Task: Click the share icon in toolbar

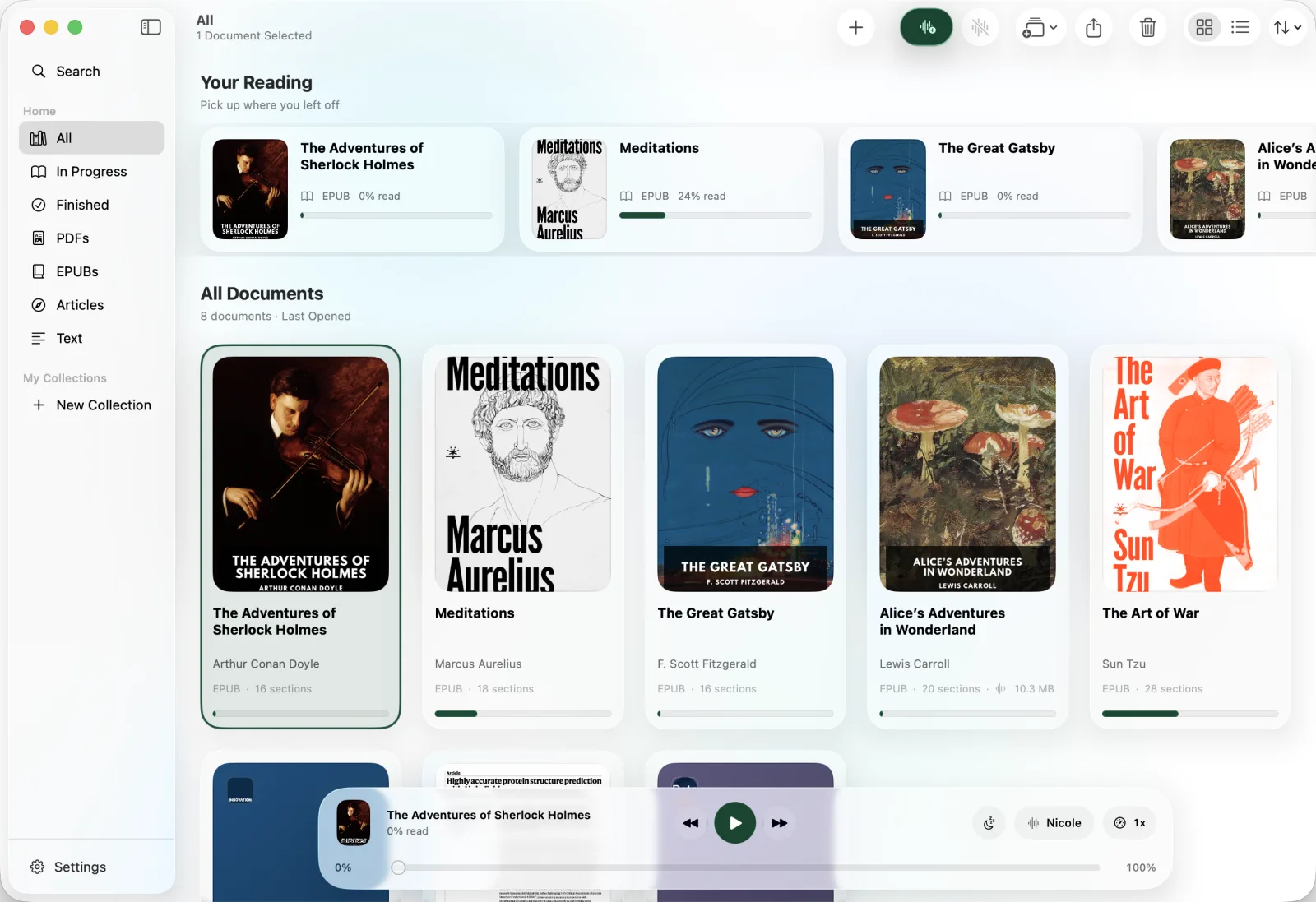Action: [1093, 27]
